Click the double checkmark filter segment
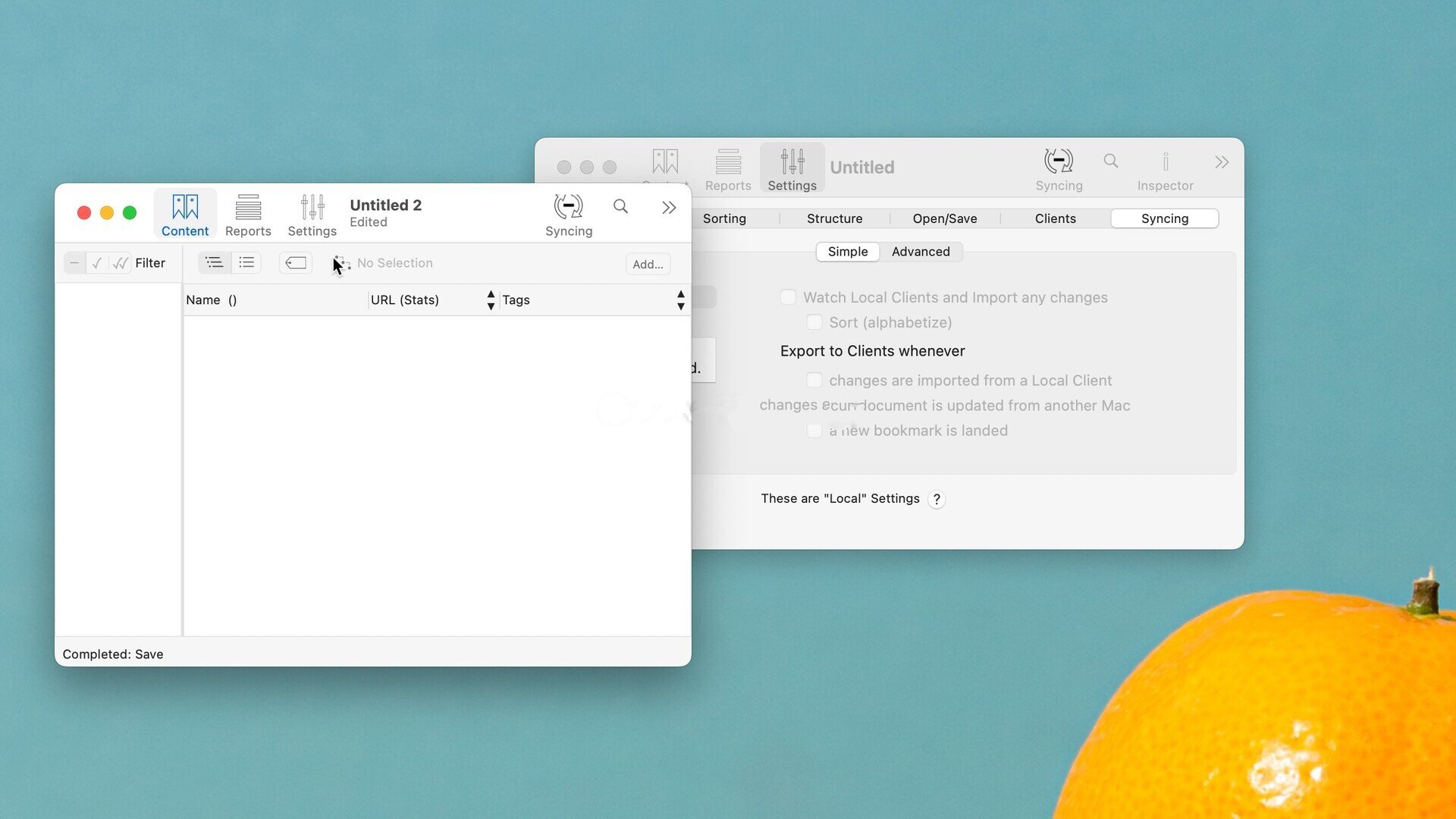The height and width of the screenshot is (819, 1456). click(120, 263)
